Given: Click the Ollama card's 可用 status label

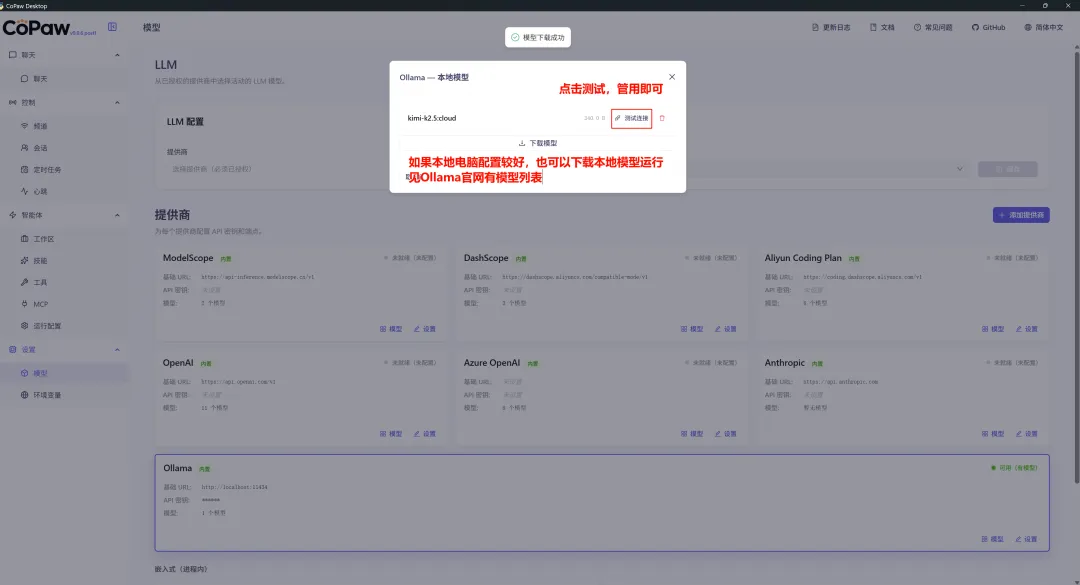Looking at the screenshot, I should (x=1014, y=469).
